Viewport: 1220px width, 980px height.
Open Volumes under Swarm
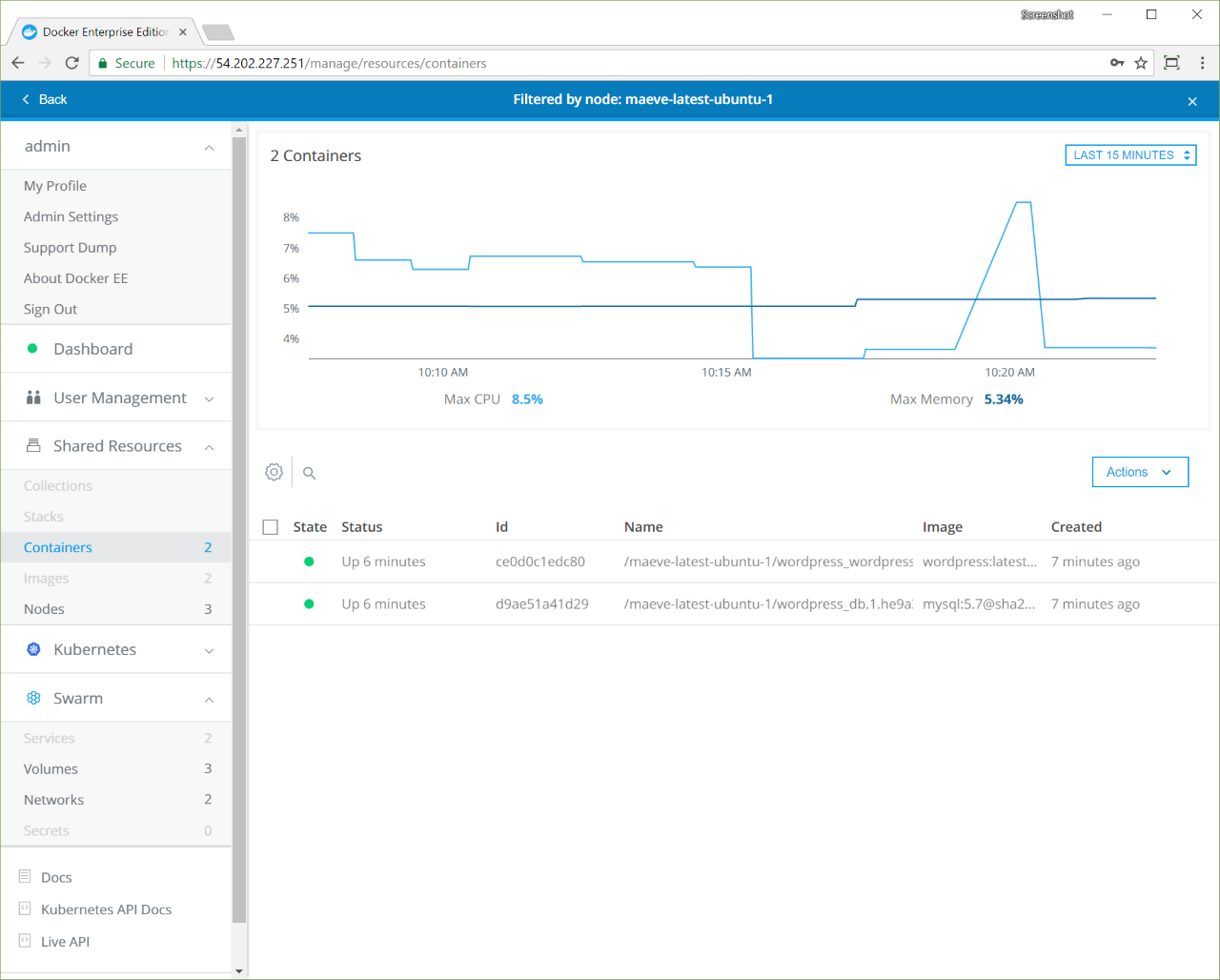click(x=51, y=769)
